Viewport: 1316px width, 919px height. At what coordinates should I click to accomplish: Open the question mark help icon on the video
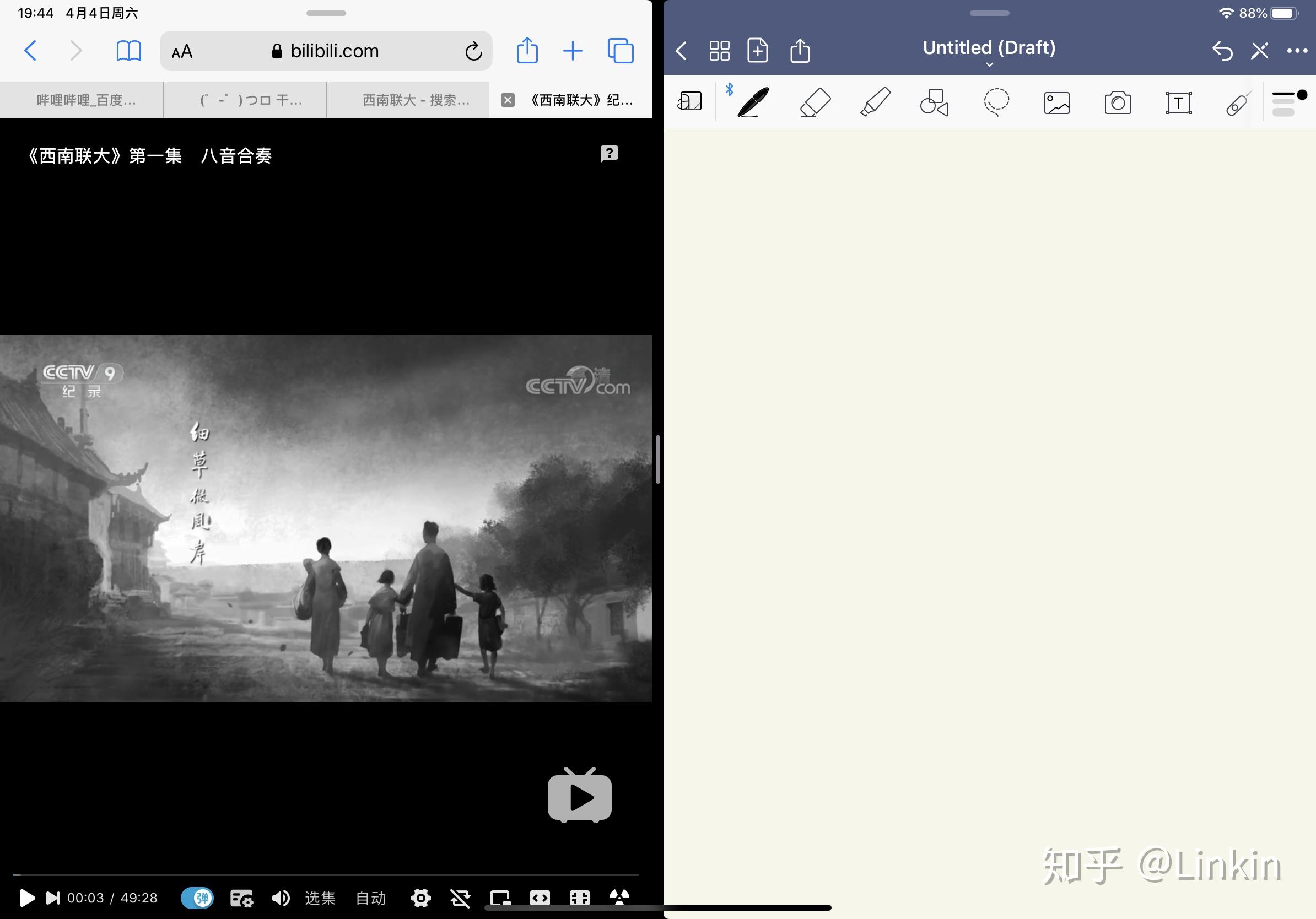(610, 154)
